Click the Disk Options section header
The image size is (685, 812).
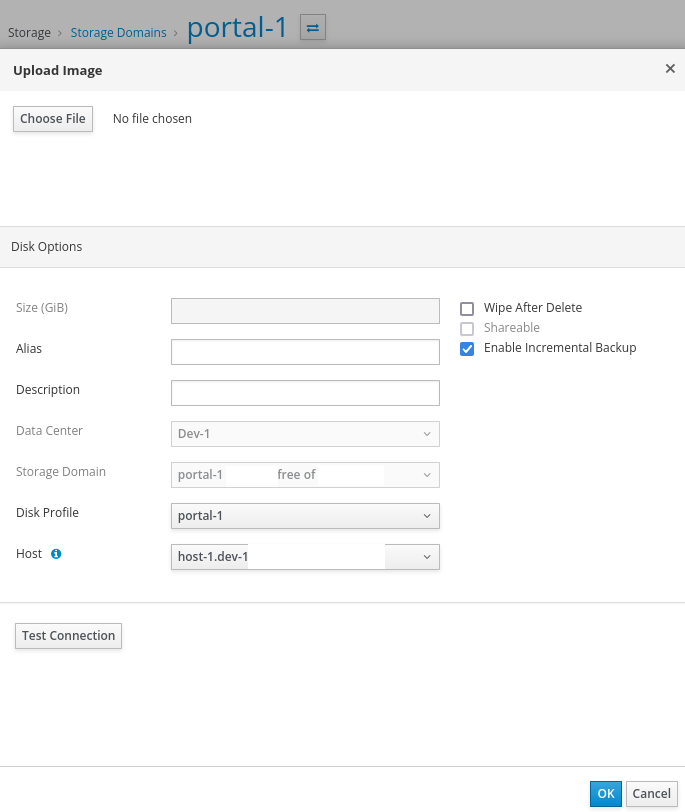coord(47,247)
